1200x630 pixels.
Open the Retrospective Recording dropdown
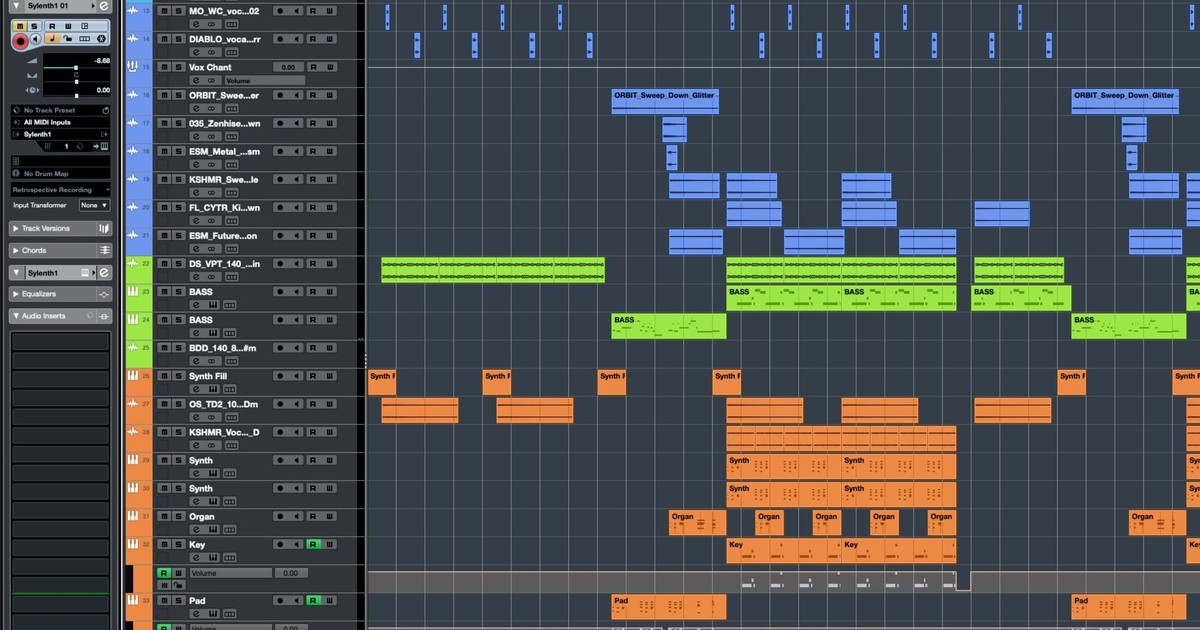[x=60, y=189]
